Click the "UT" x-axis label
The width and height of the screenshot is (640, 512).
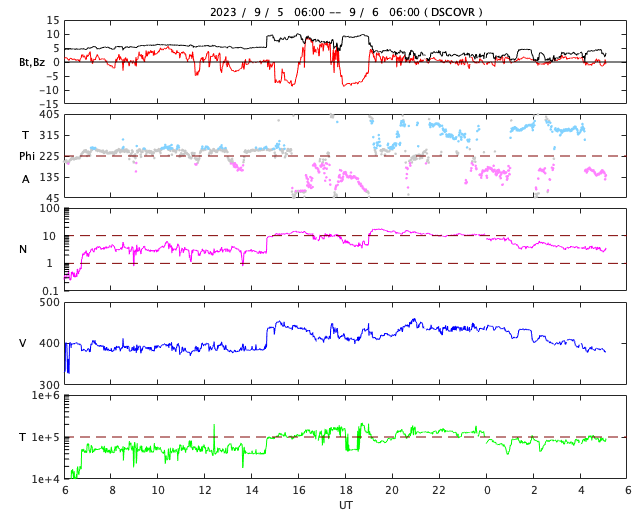[x=346, y=505]
